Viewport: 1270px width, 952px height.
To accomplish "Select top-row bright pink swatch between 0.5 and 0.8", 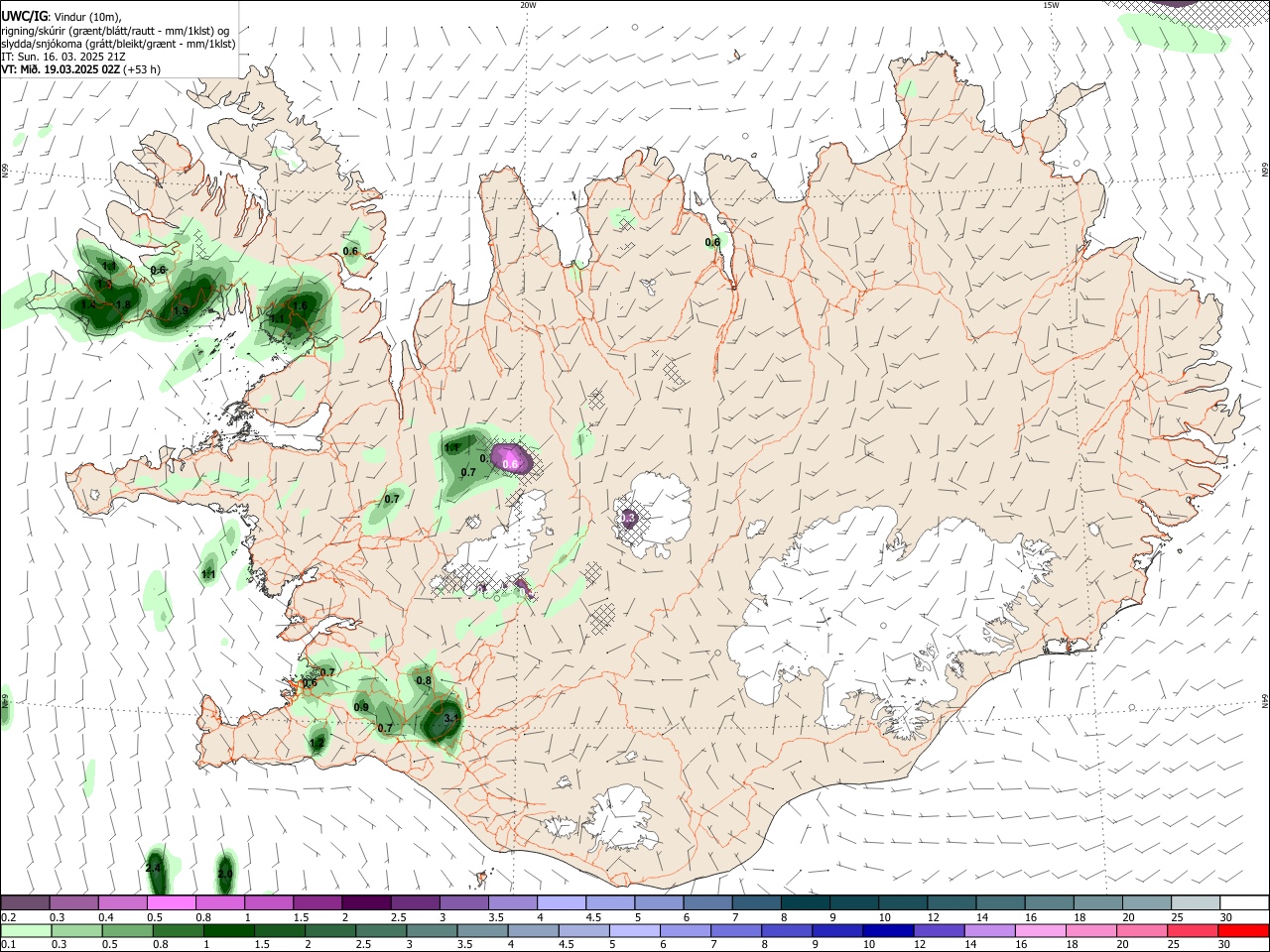I will pyautogui.click(x=171, y=902).
